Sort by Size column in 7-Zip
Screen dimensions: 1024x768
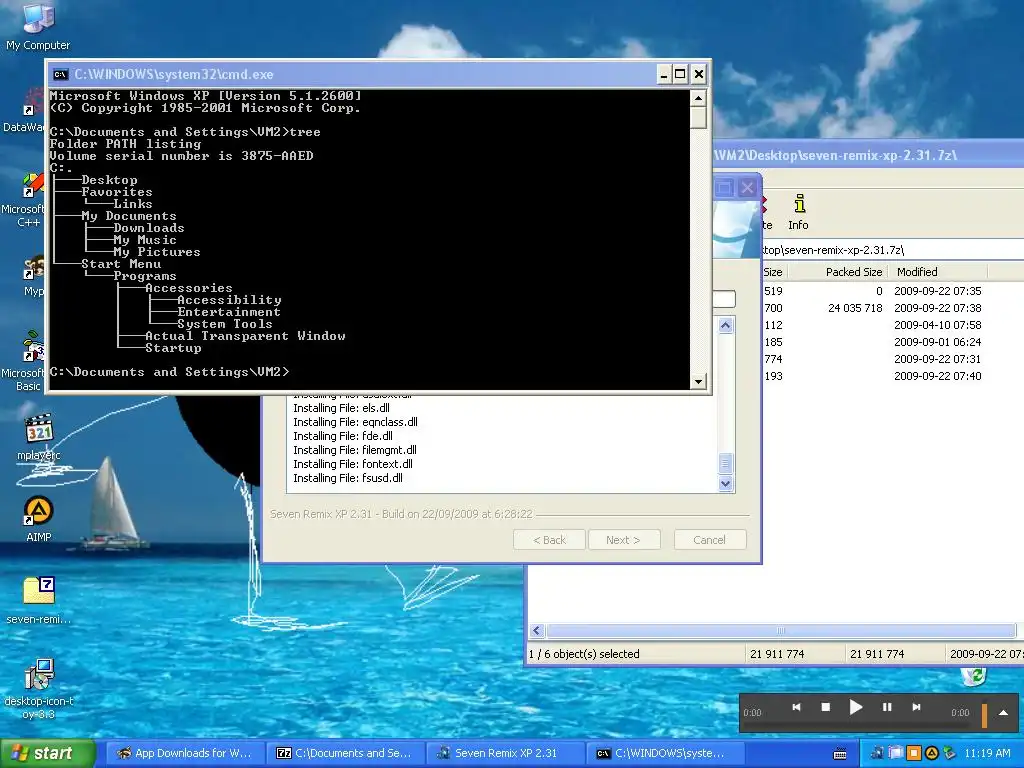click(x=773, y=272)
